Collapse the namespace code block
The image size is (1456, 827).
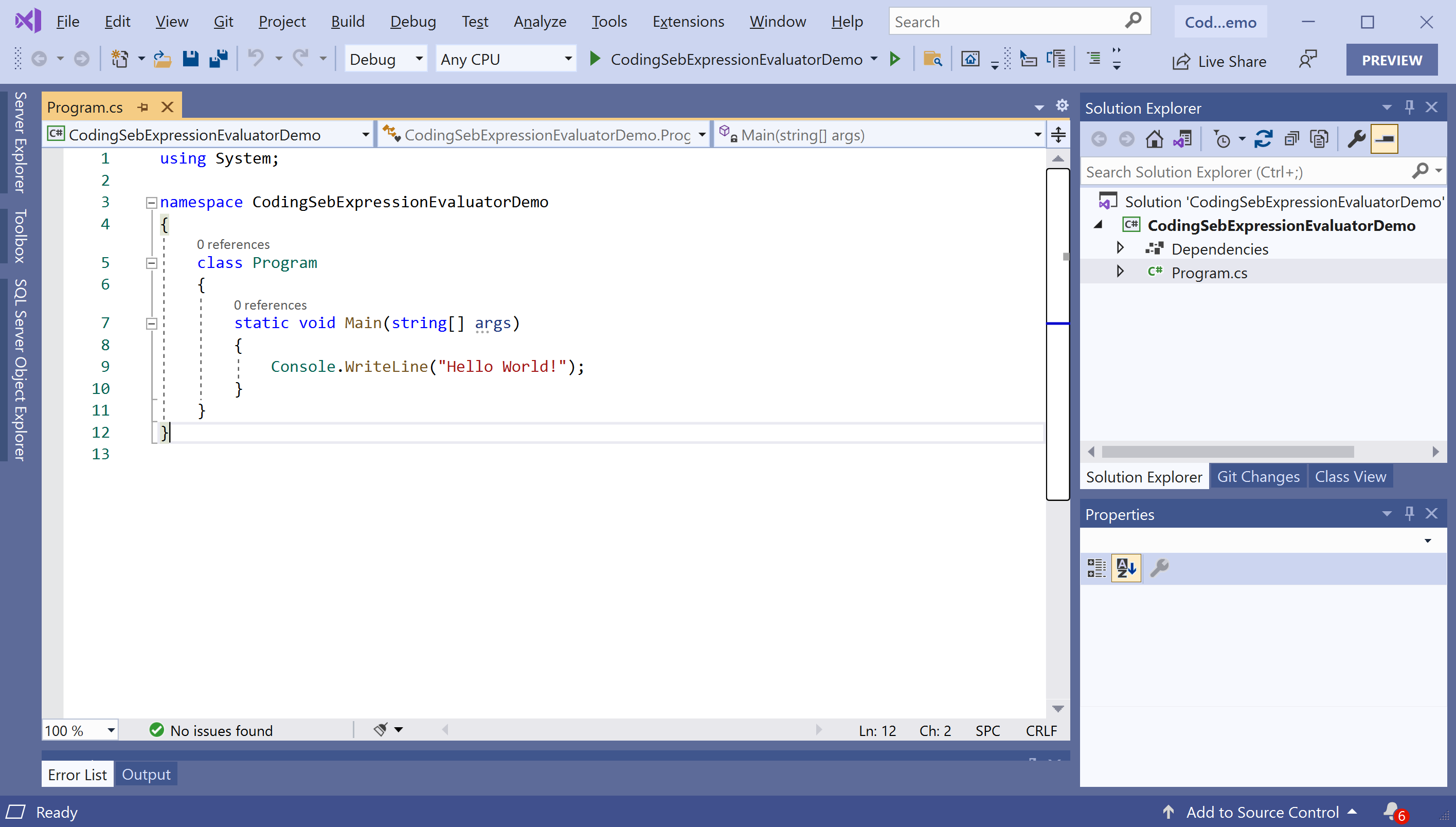tap(151, 202)
